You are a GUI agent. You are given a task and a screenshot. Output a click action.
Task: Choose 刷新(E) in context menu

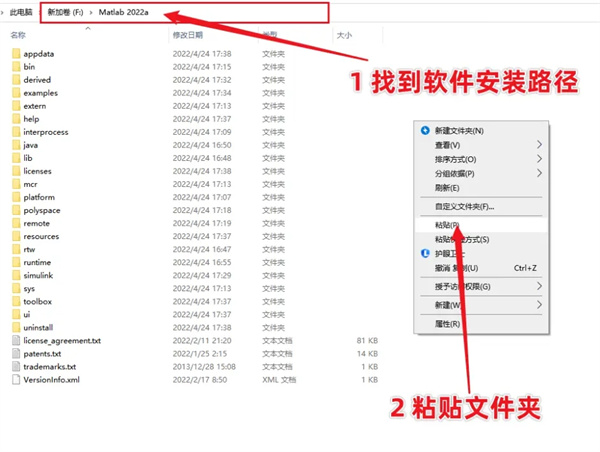[x=447, y=188]
